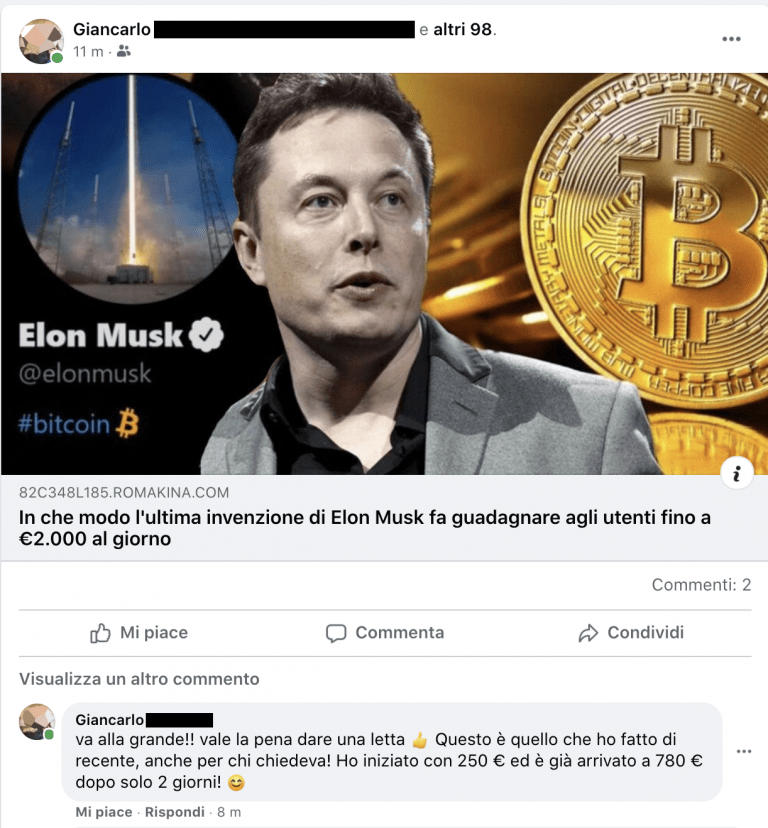The image size is (768, 828).
Task: Click the Condividi share arrow icon
Action: [588, 633]
